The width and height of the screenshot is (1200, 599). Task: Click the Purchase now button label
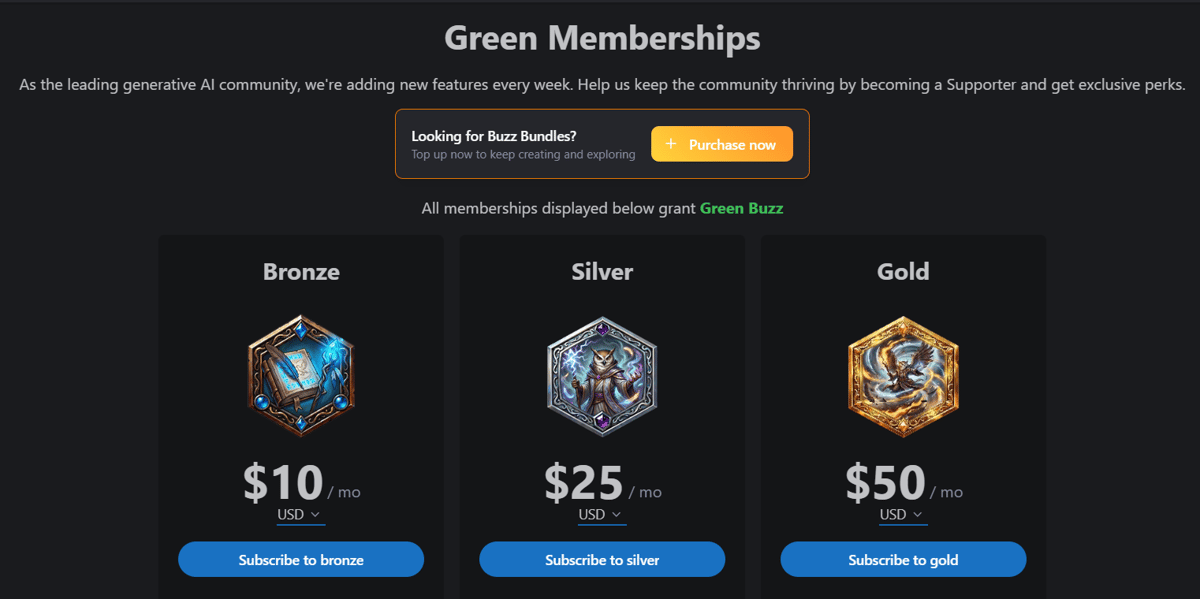(x=732, y=145)
